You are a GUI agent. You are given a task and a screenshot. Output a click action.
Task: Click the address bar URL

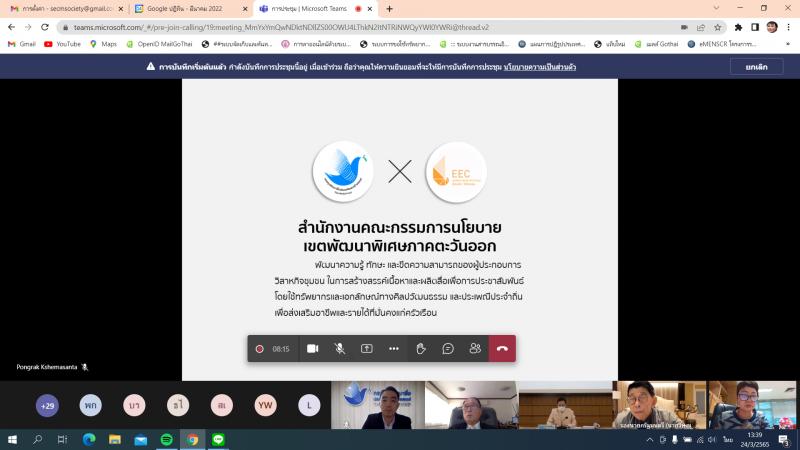(281, 28)
